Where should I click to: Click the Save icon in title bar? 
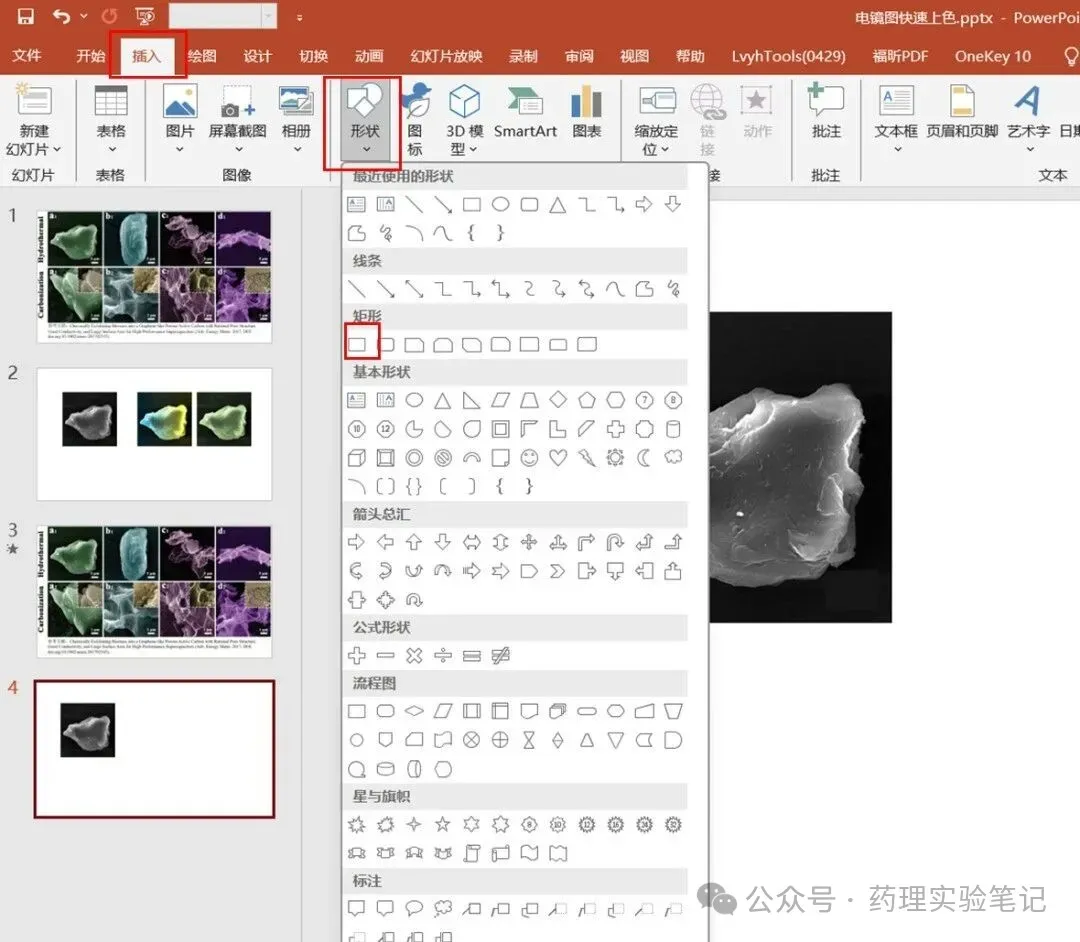(25, 16)
